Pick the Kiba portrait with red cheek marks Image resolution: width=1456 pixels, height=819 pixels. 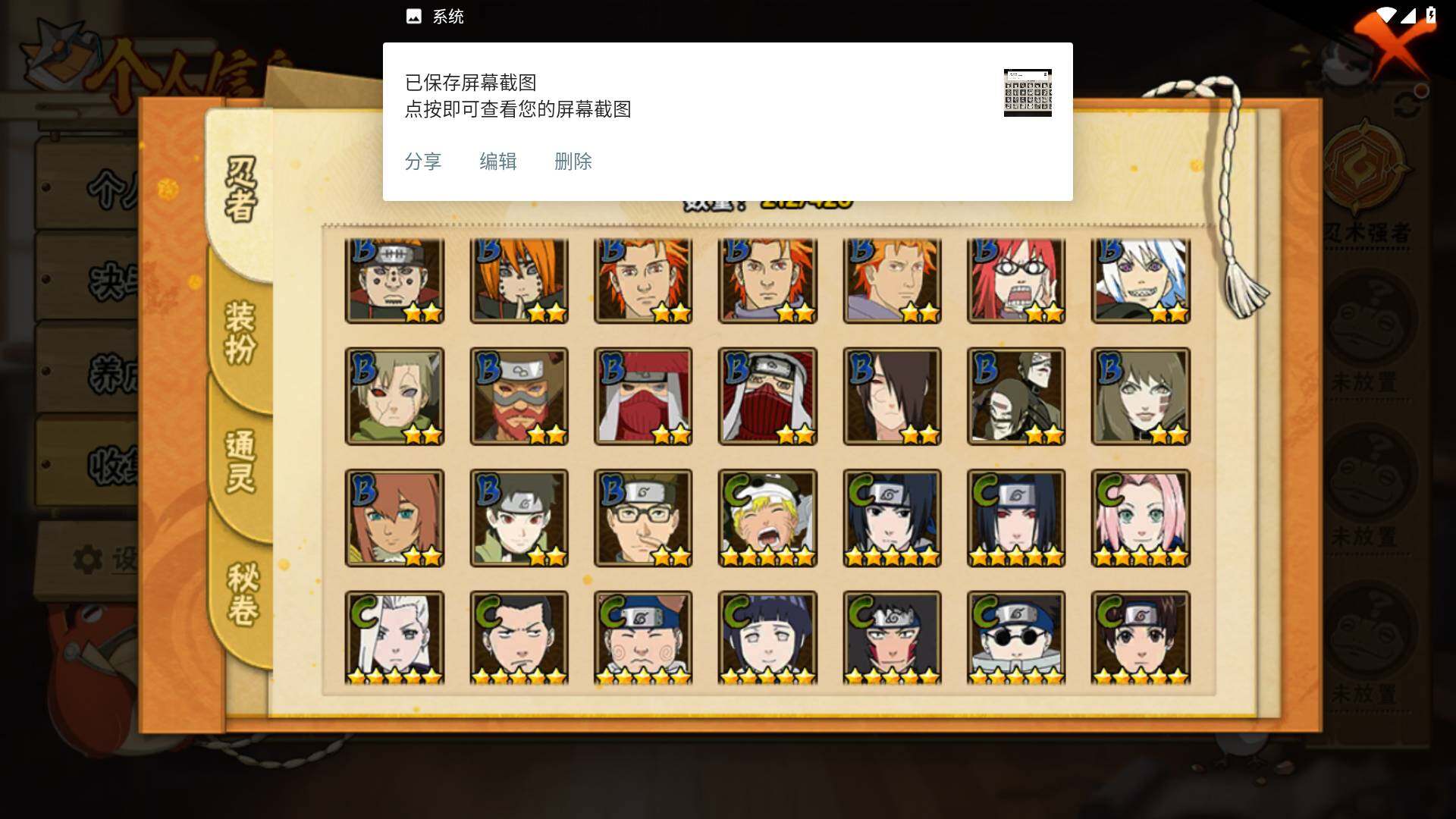tap(892, 638)
